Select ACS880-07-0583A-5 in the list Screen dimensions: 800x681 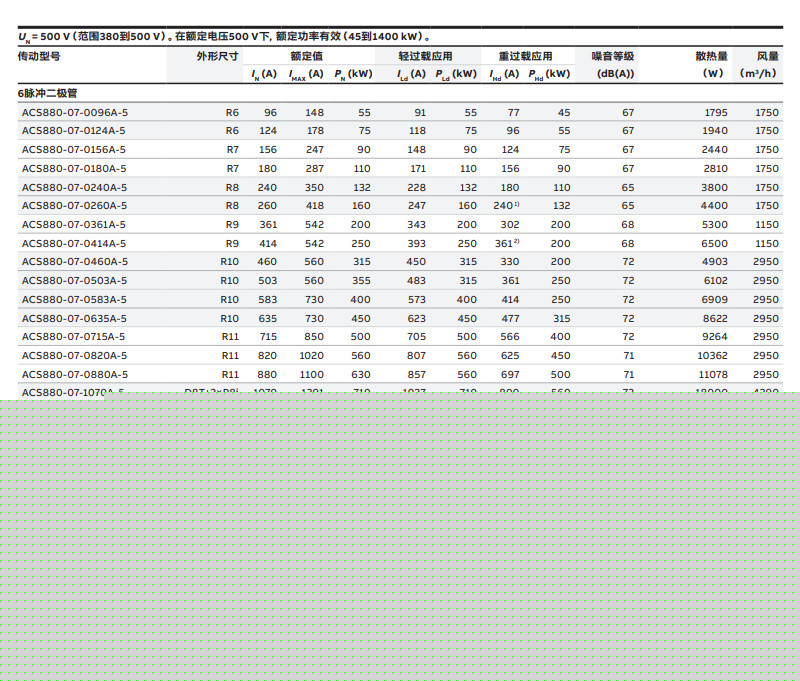point(74,299)
